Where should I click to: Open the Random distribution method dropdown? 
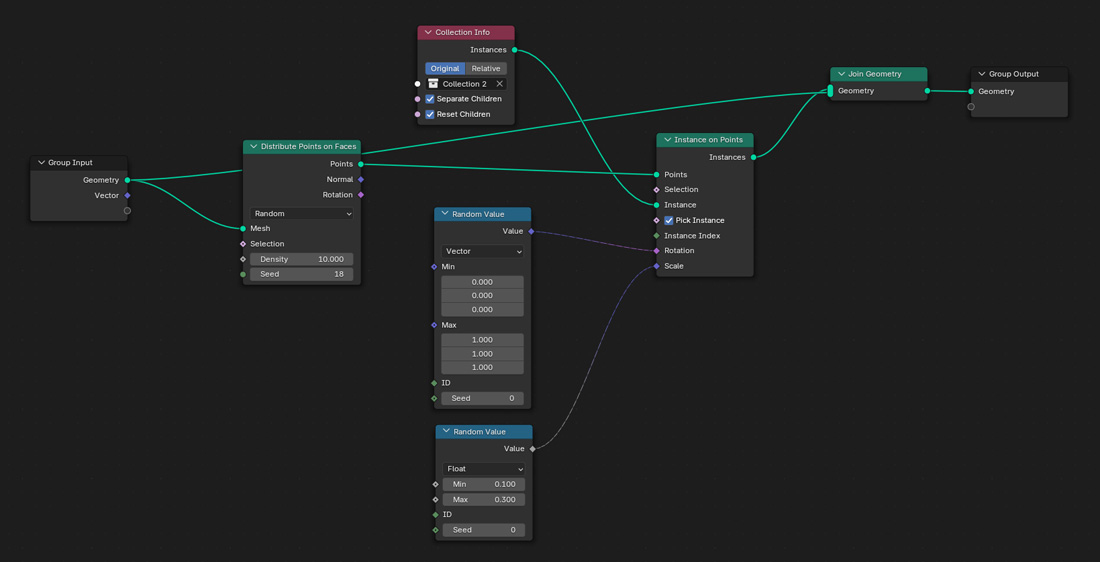coord(302,214)
